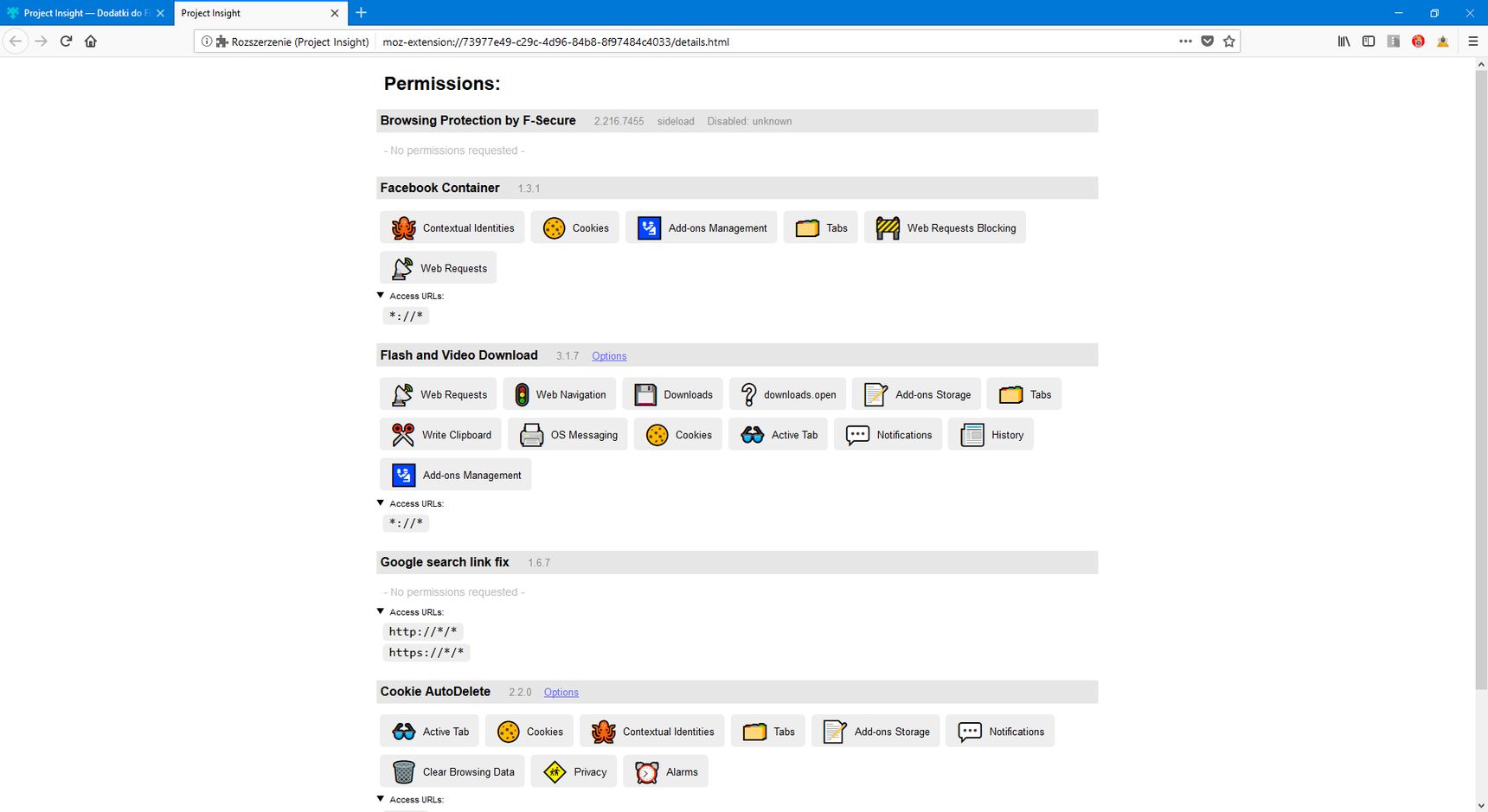Click Notifications speech bubble under Cookie AutoDelete
Viewport: 1488px width, 812px height.
click(970, 732)
